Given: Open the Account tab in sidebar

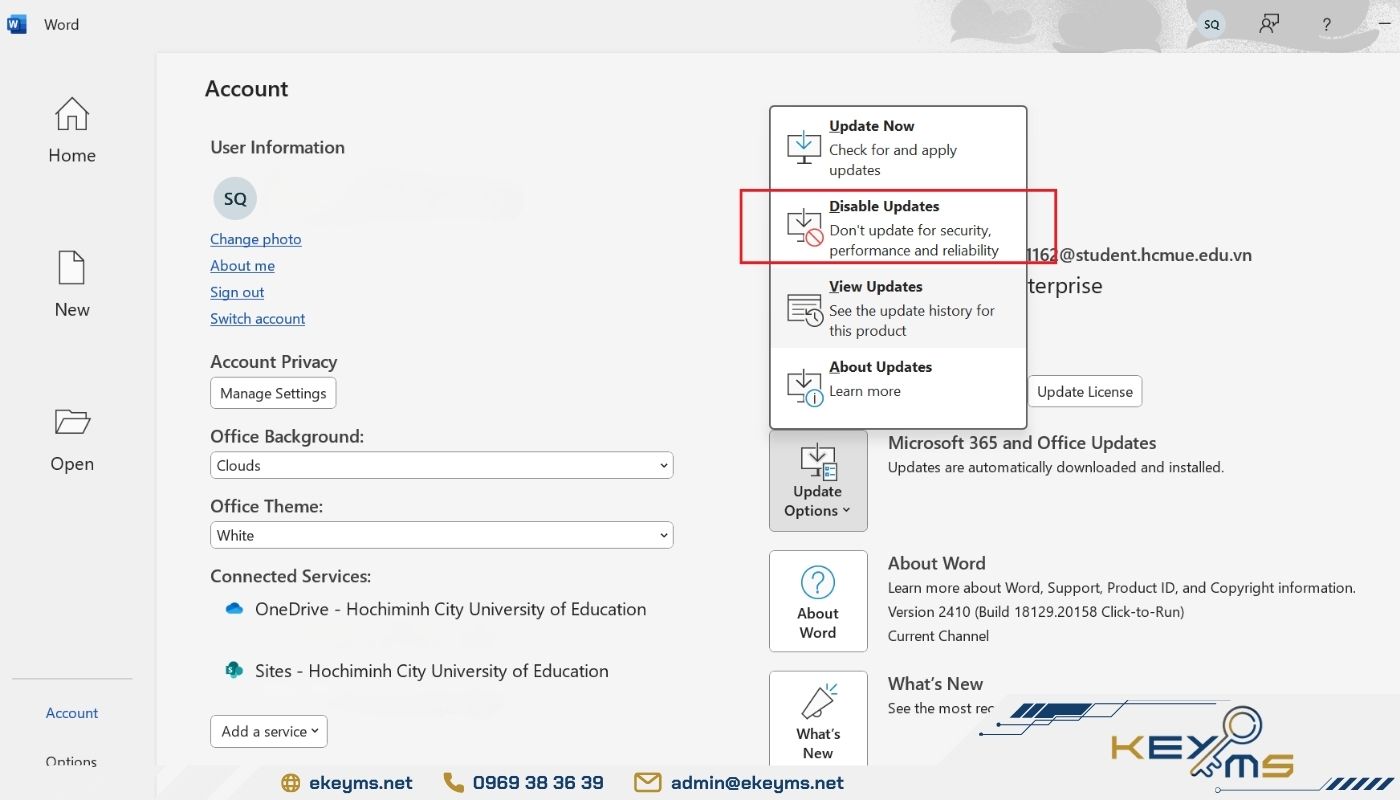Looking at the screenshot, I should [x=72, y=713].
